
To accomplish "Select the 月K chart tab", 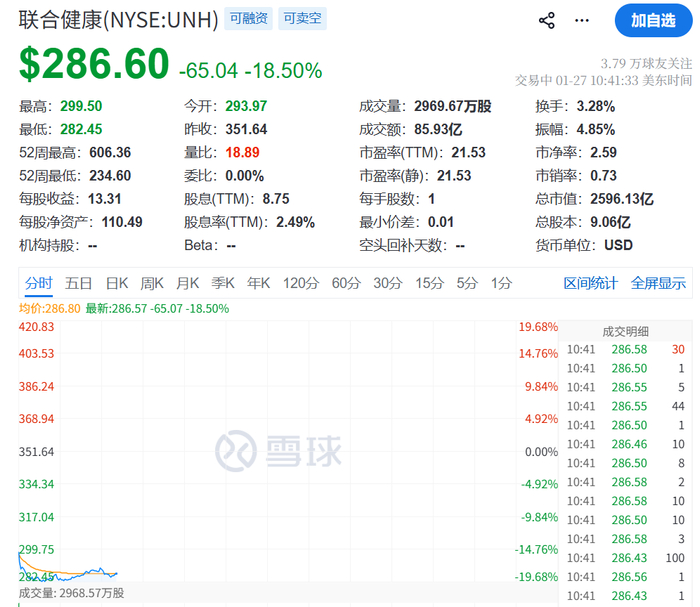I will point(188,283).
